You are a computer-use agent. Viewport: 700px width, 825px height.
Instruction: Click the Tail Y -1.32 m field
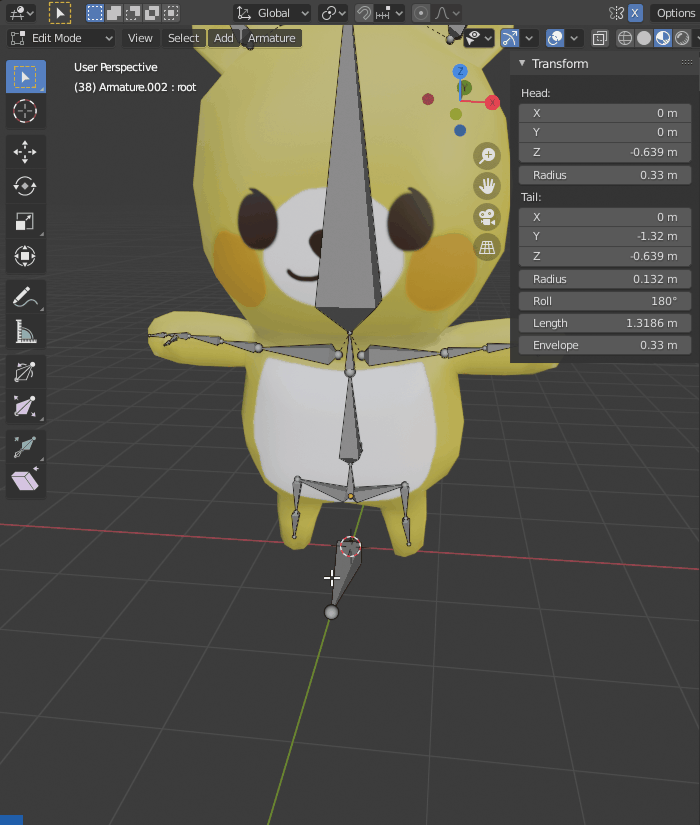605,236
